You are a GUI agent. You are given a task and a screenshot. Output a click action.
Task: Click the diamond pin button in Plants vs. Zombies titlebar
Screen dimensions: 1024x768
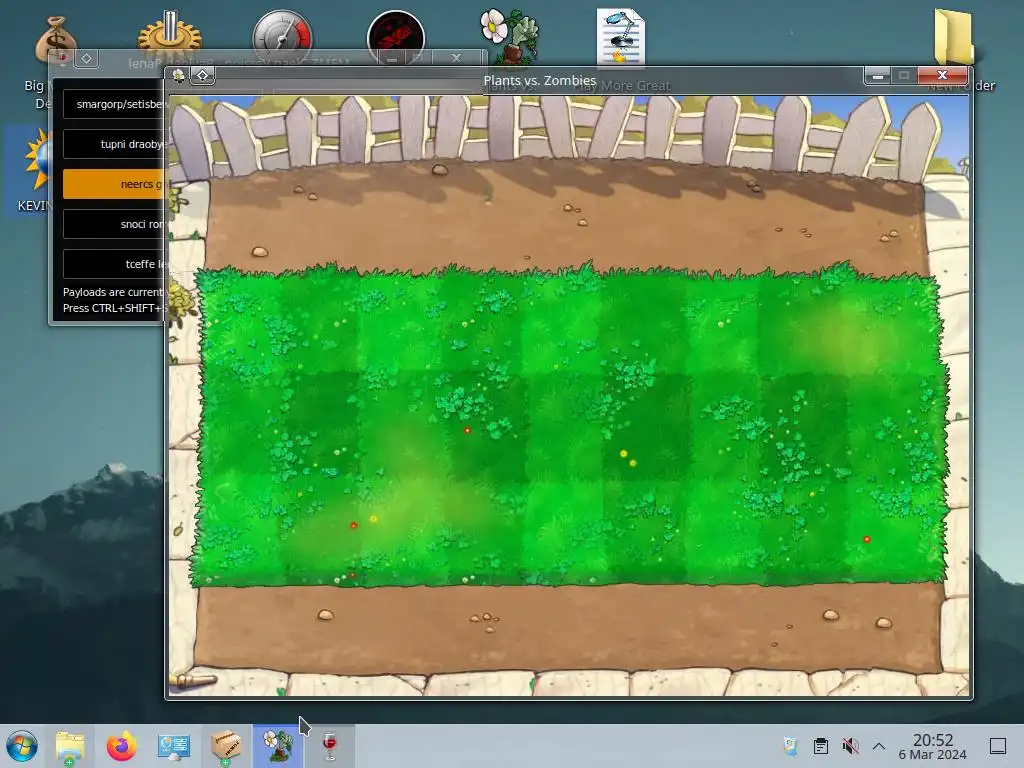tap(202, 76)
